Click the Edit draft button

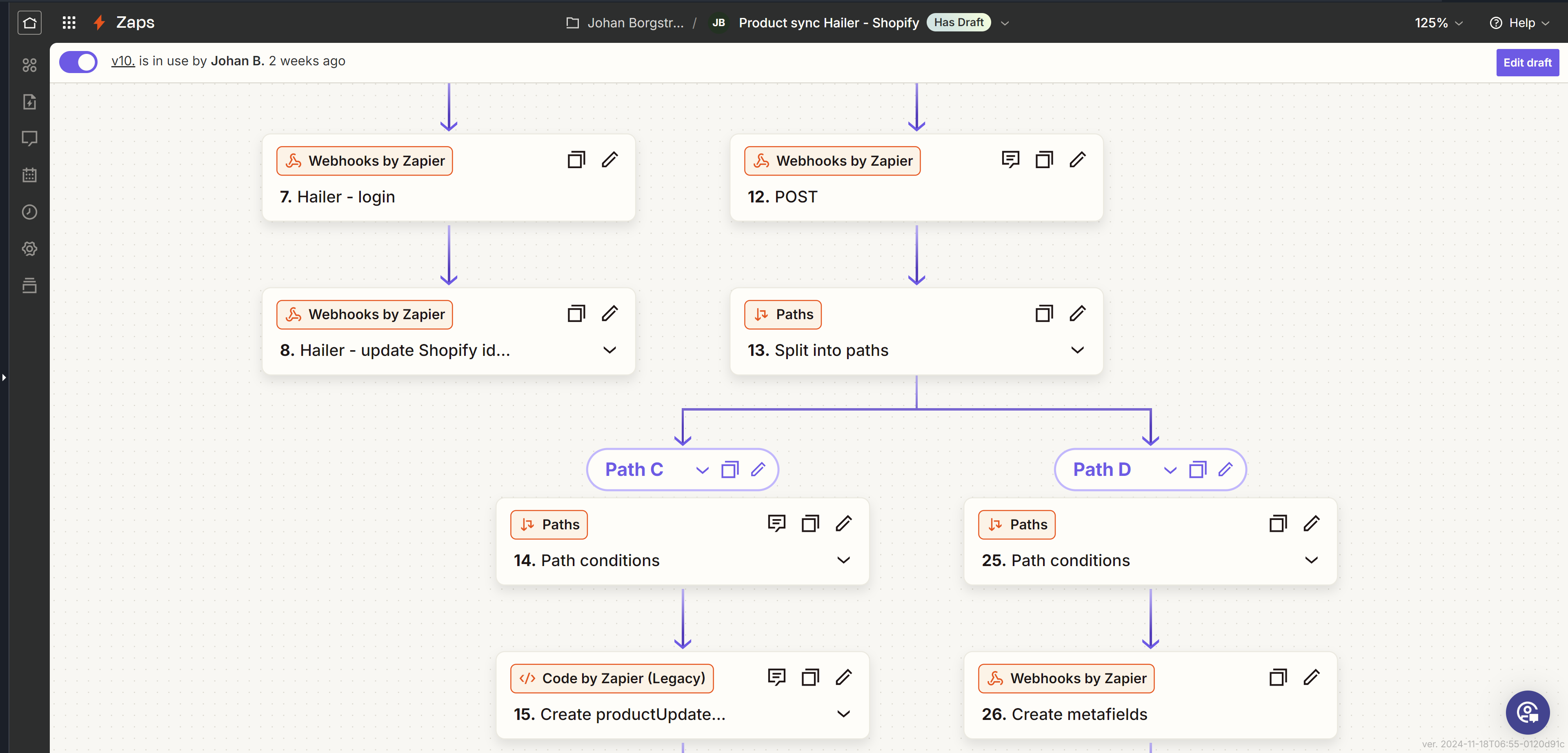point(1527,62)
